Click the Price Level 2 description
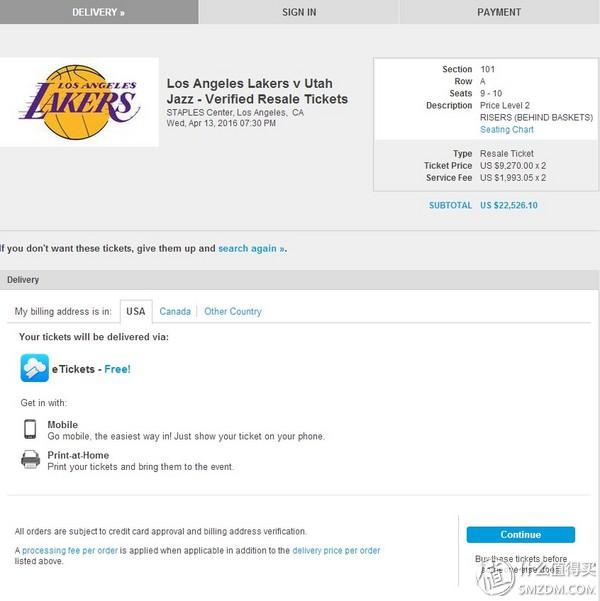This screenshot has width=600, height=601. point(505,106)
